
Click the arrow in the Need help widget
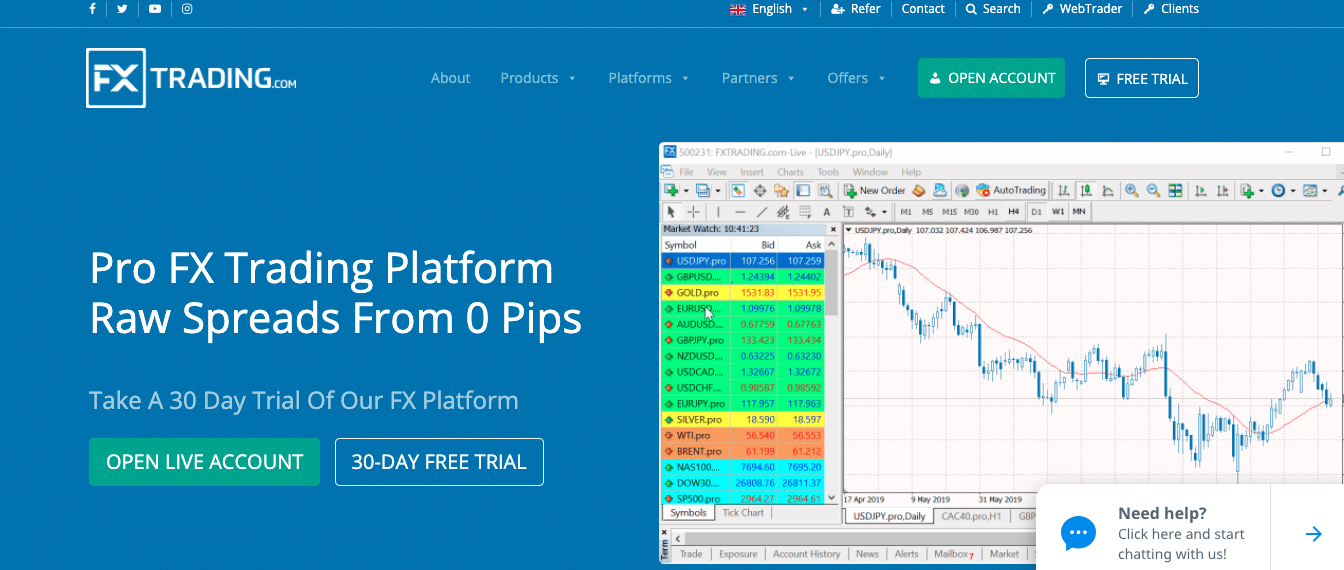1314,534
